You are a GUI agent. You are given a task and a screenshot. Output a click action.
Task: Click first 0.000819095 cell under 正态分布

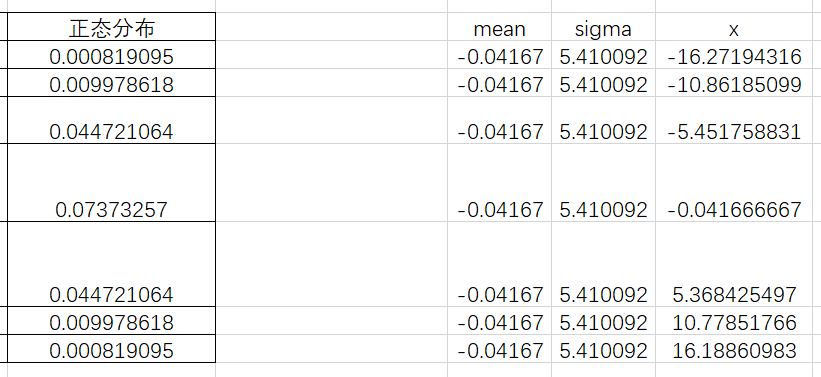(x=111, y=54)
